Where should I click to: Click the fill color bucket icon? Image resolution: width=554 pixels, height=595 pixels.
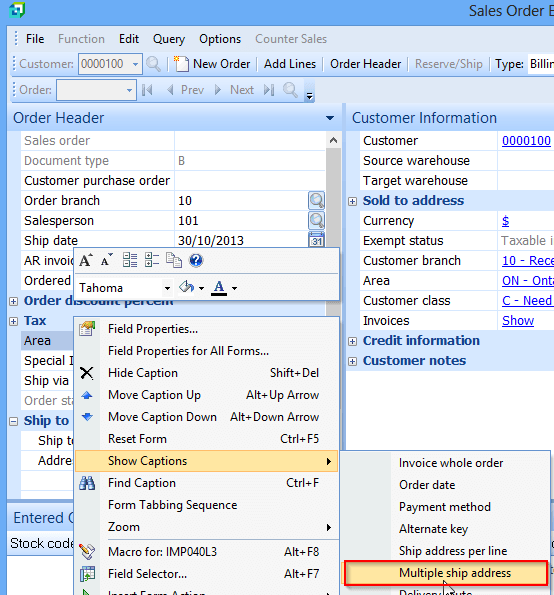tap(186, 287)
